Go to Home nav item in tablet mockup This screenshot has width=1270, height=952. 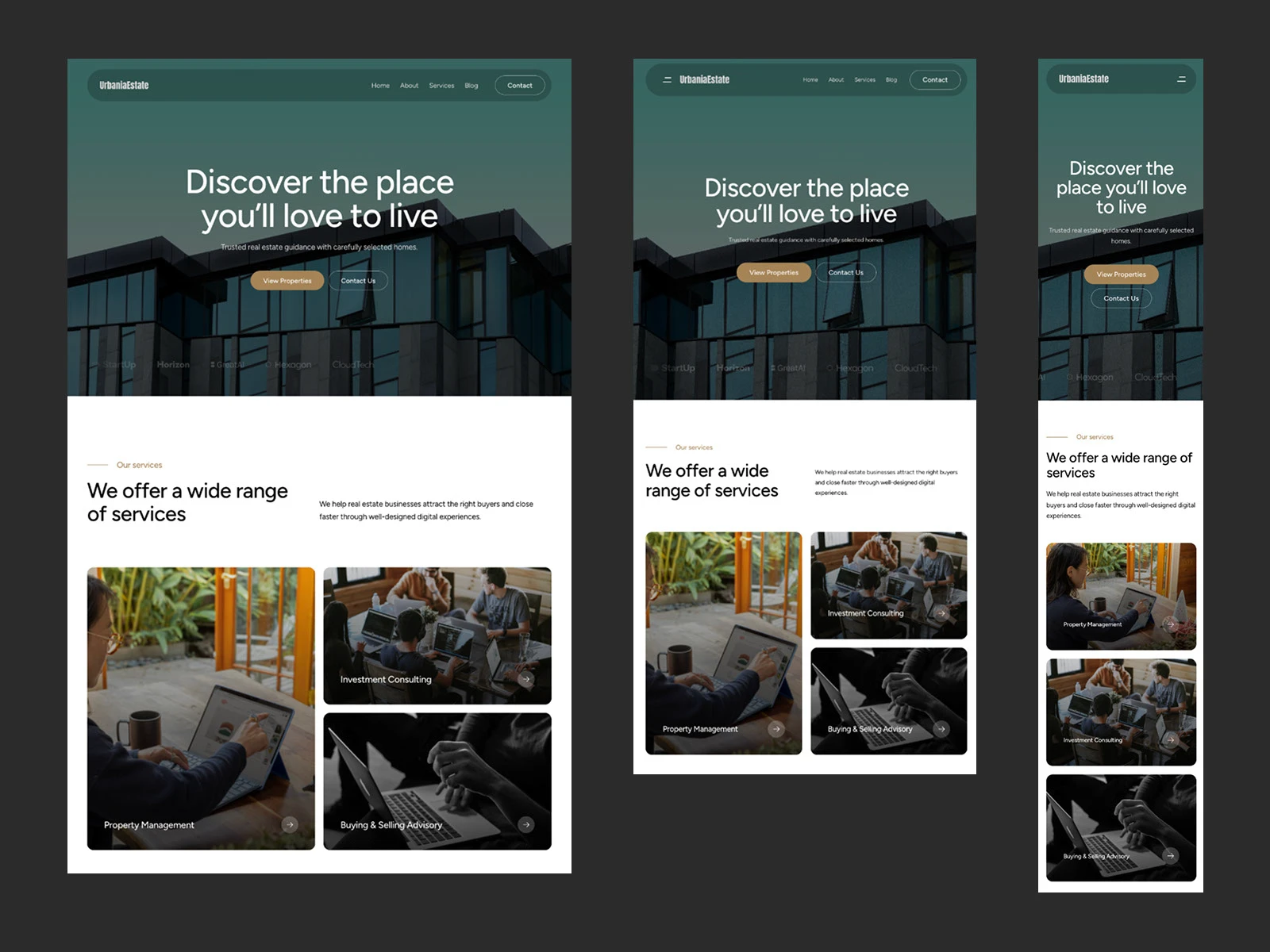[810, 80]
